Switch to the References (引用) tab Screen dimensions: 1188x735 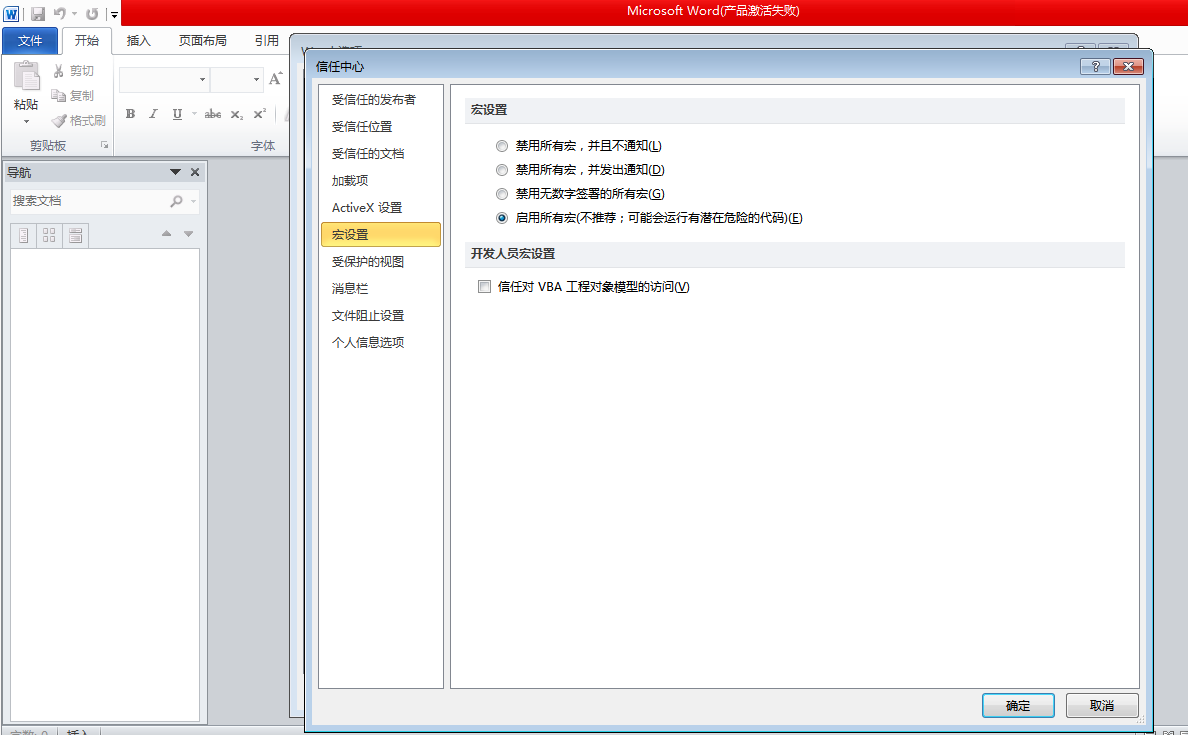266,40
